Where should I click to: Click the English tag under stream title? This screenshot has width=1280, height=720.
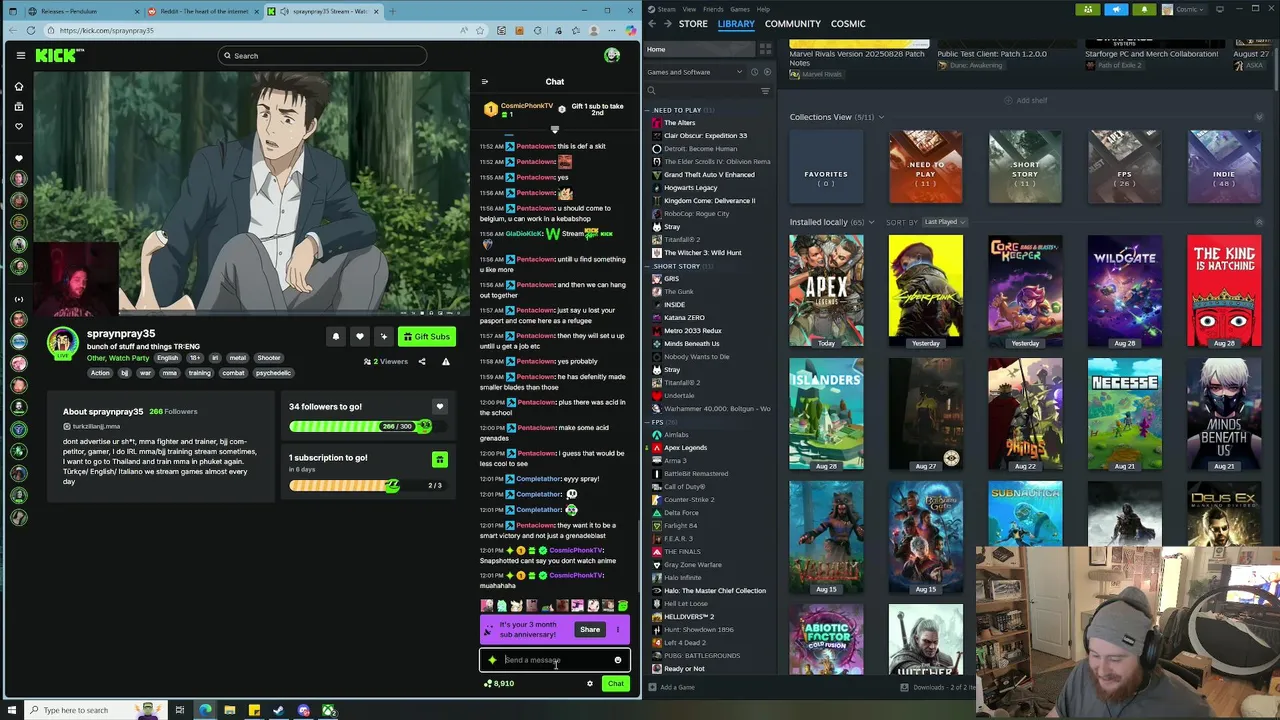pyautogui.click(x=167, y=358)
